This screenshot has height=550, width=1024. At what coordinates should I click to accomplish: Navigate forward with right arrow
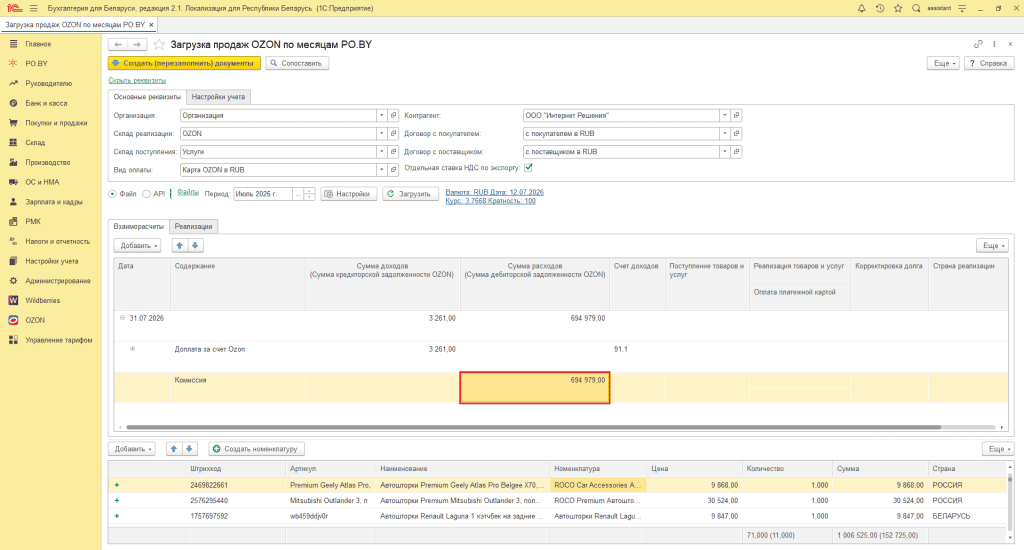[x=137, y=44]
